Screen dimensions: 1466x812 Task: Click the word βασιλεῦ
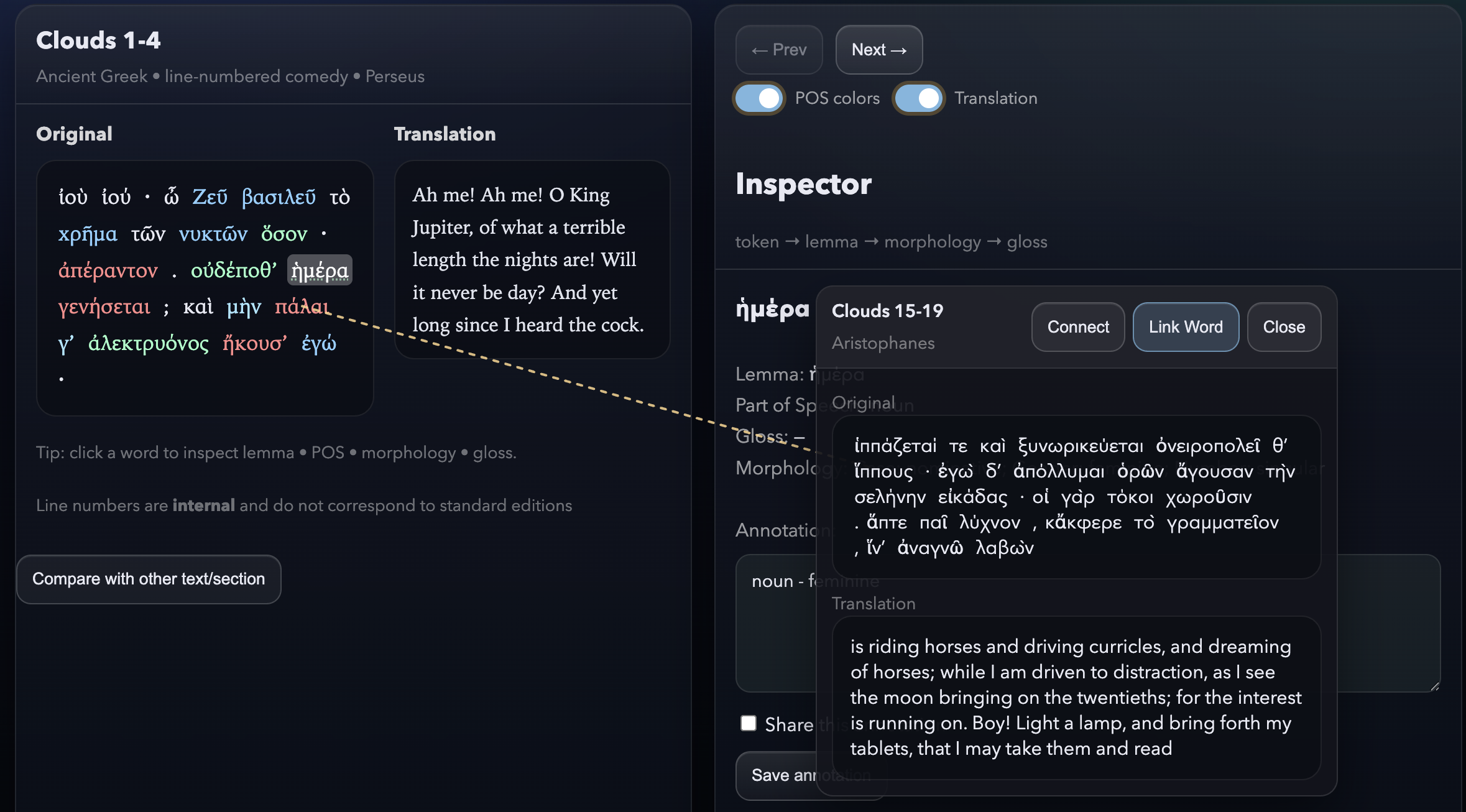279,197
